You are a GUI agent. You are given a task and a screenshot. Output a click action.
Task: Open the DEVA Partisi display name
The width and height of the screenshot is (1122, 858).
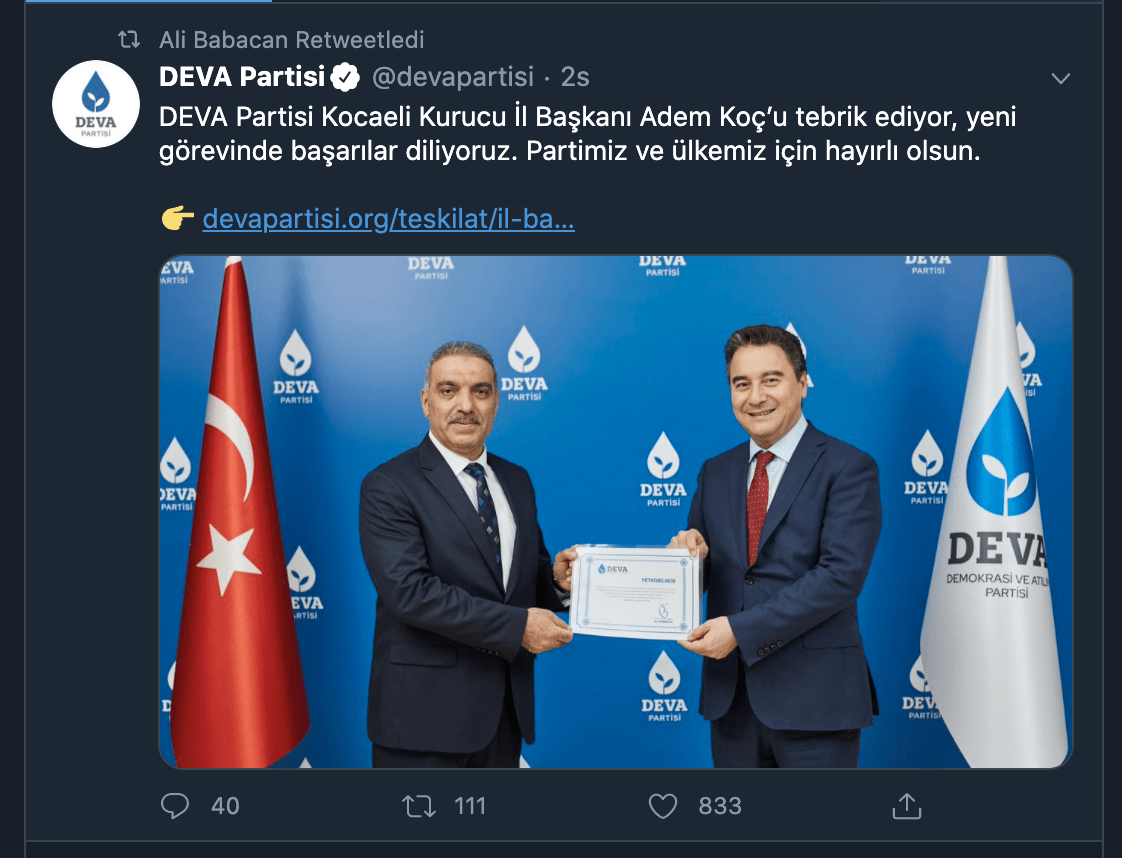point(242,77)
